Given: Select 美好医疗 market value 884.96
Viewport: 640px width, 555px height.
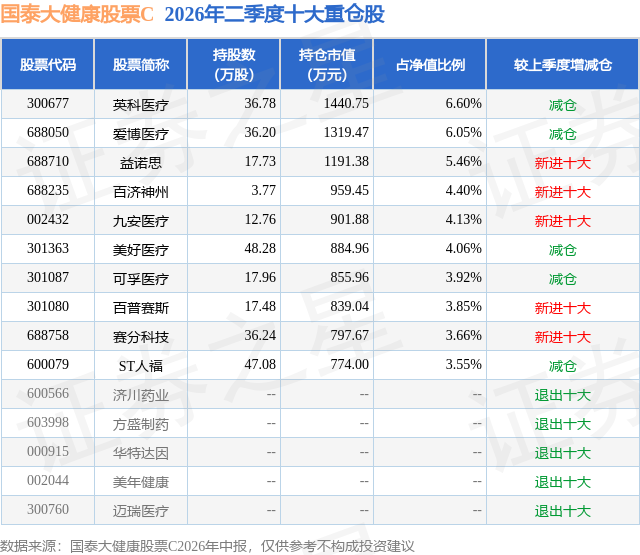Looking at the screenshot, I should click(349, 249).
